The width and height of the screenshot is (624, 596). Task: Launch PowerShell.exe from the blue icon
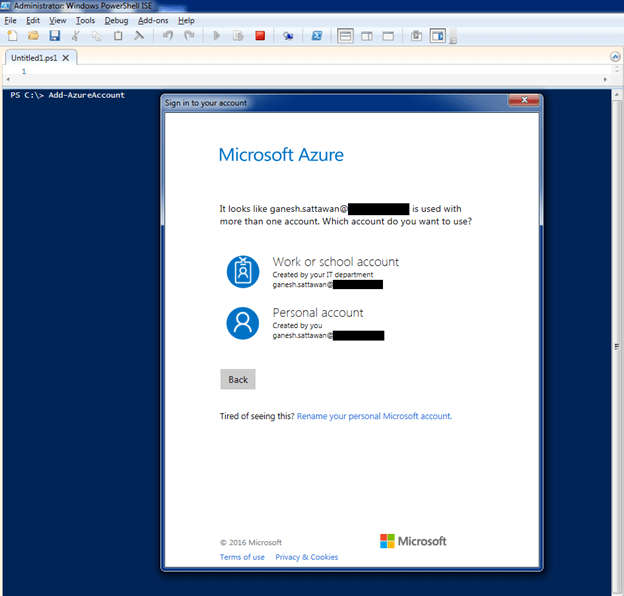(317, 36)
